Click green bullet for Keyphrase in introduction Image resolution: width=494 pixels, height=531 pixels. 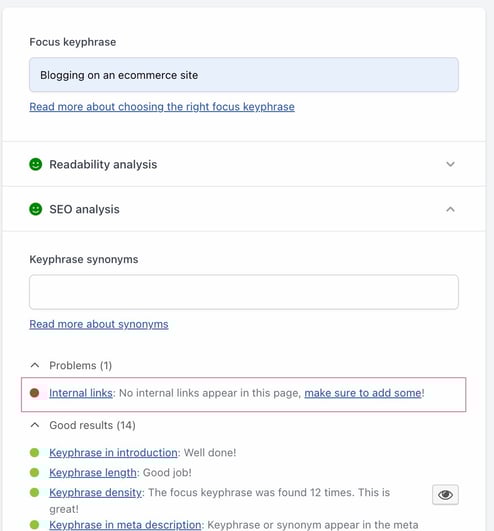pyautogui.click(x=35, y=452)
